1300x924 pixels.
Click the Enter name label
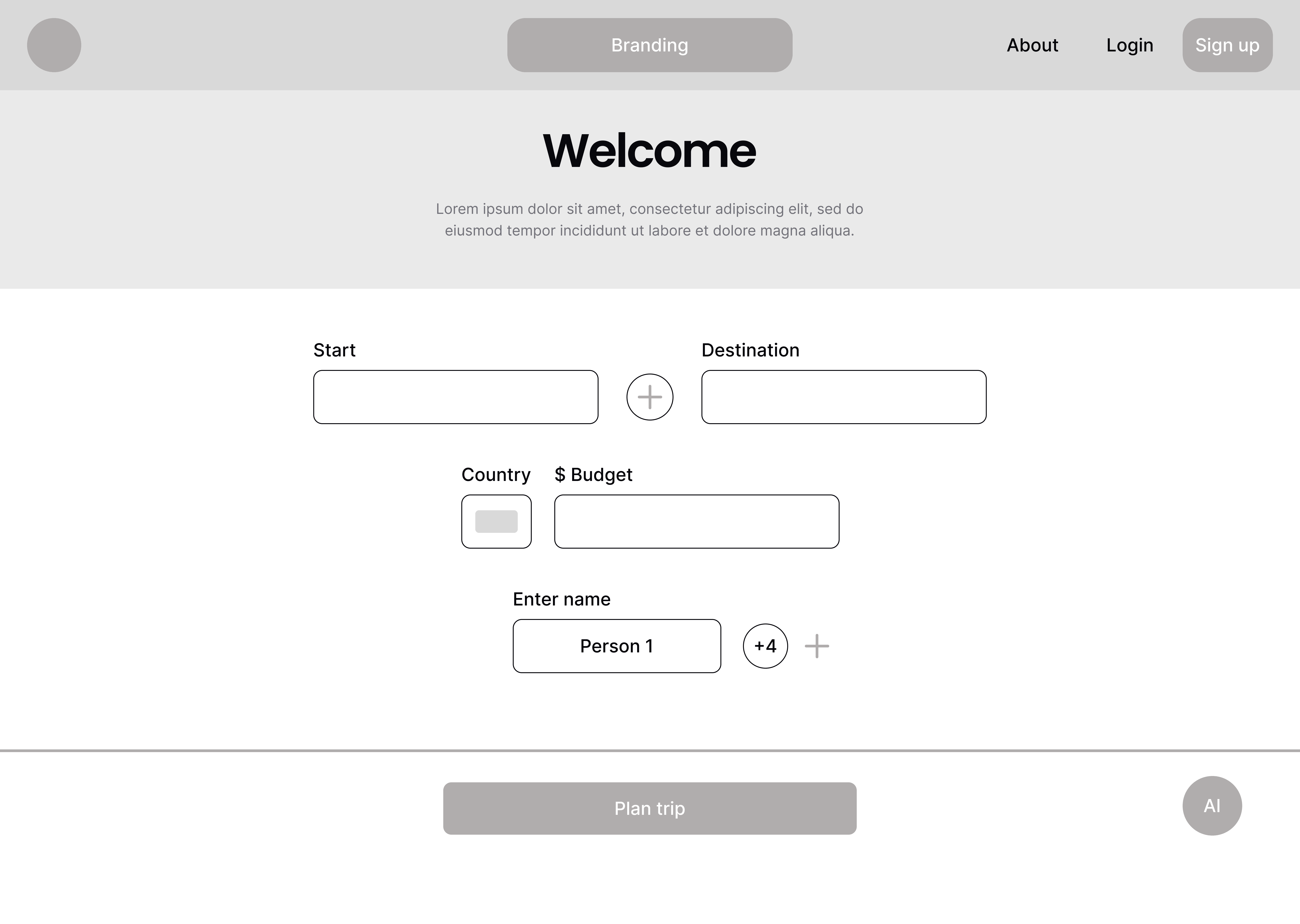click(x=561, y=600)
